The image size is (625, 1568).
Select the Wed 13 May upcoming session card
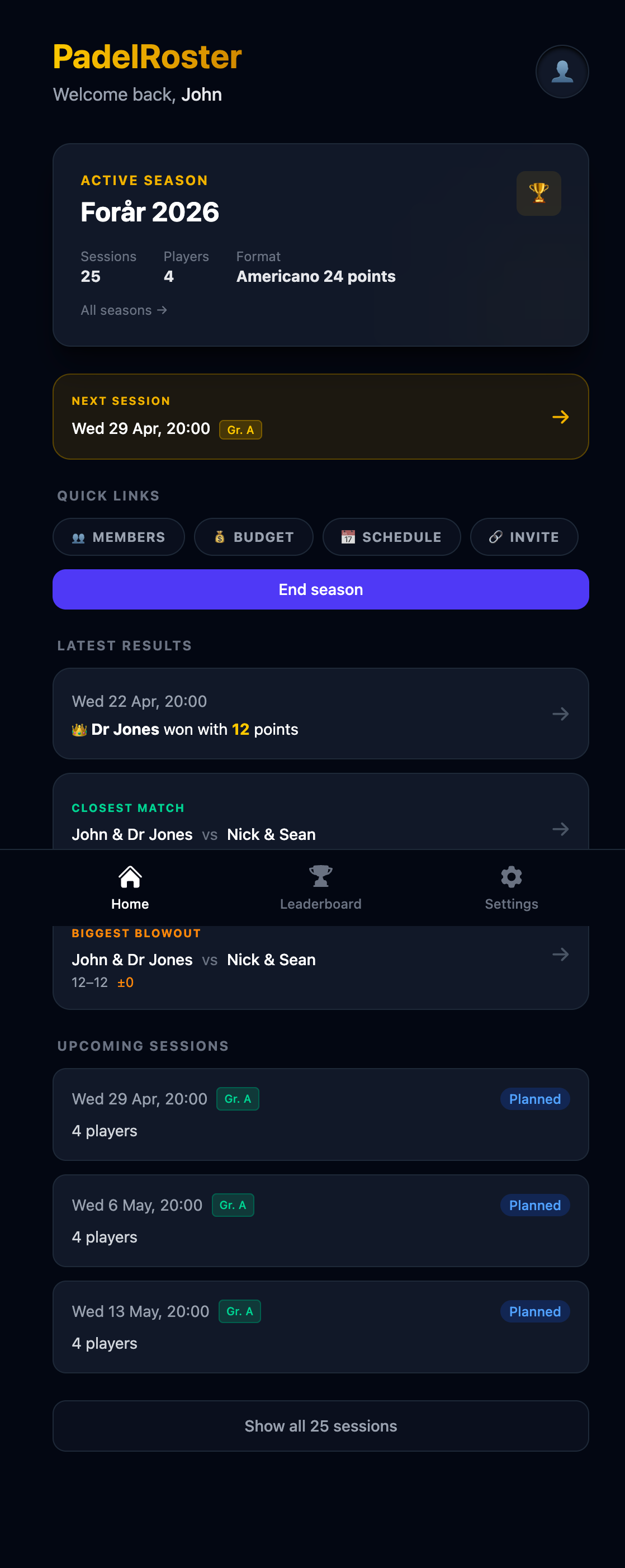click(320, 1327)
